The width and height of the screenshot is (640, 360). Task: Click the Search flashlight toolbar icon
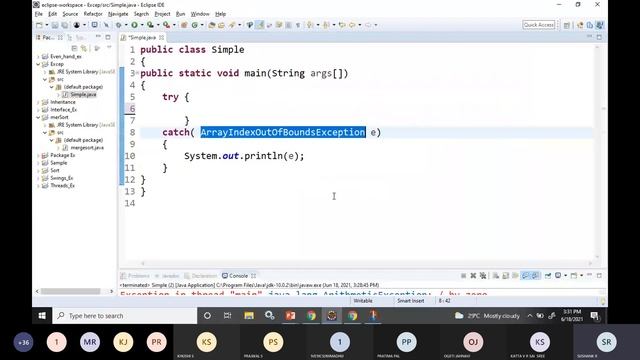(232, 25)
